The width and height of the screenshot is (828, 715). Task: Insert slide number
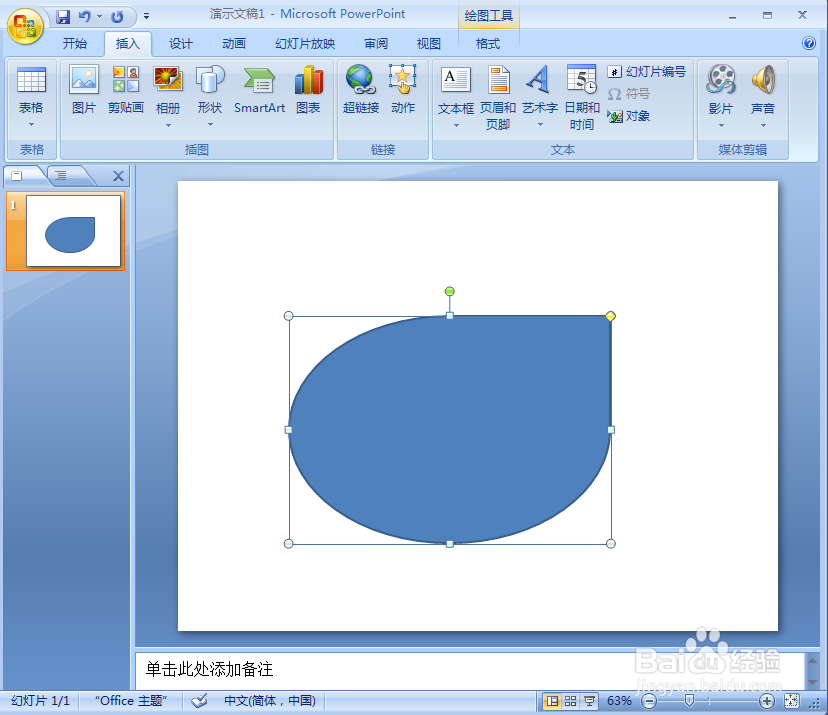pos(647,71)
